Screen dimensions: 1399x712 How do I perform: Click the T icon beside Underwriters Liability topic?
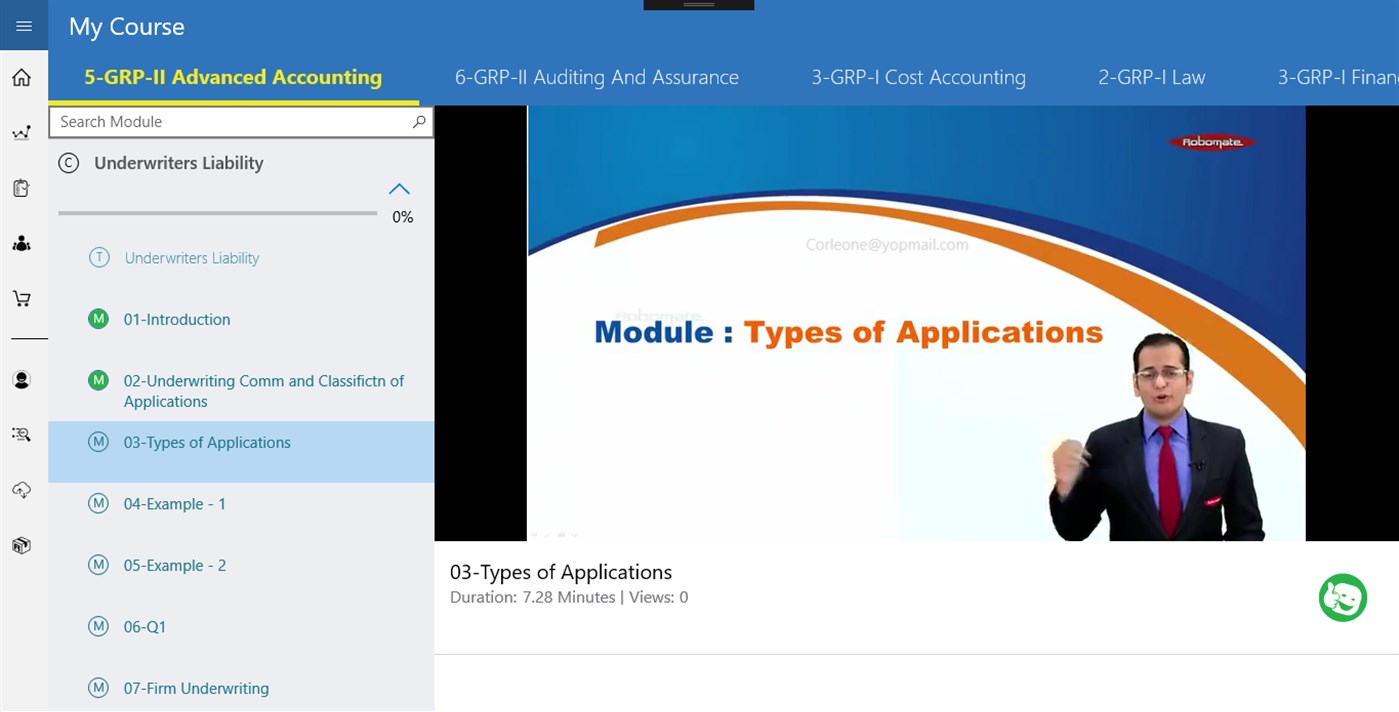point(98,257)
